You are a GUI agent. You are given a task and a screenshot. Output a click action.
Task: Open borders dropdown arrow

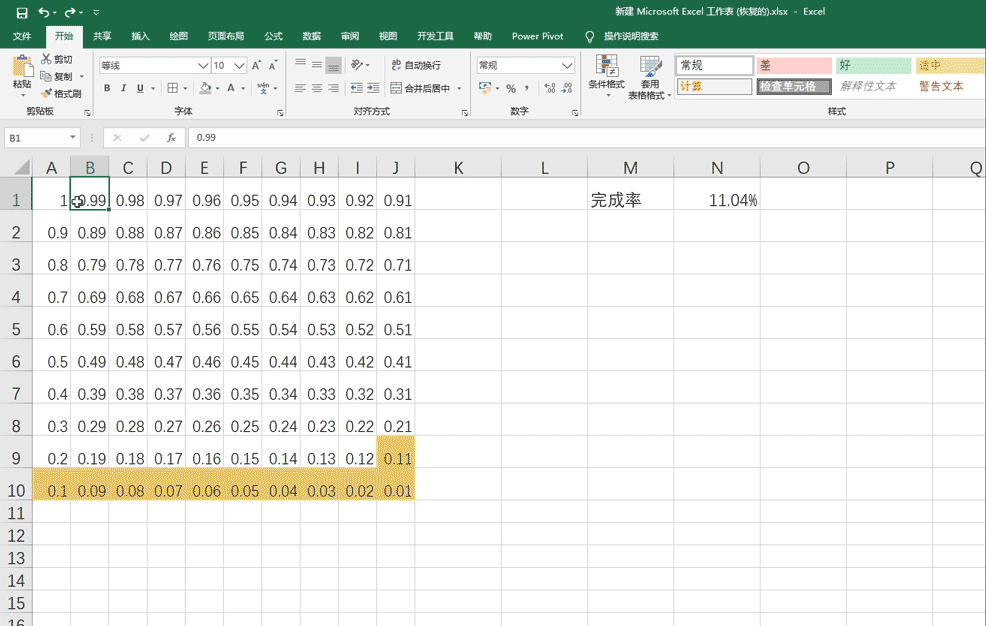click(x=186, y=89)
